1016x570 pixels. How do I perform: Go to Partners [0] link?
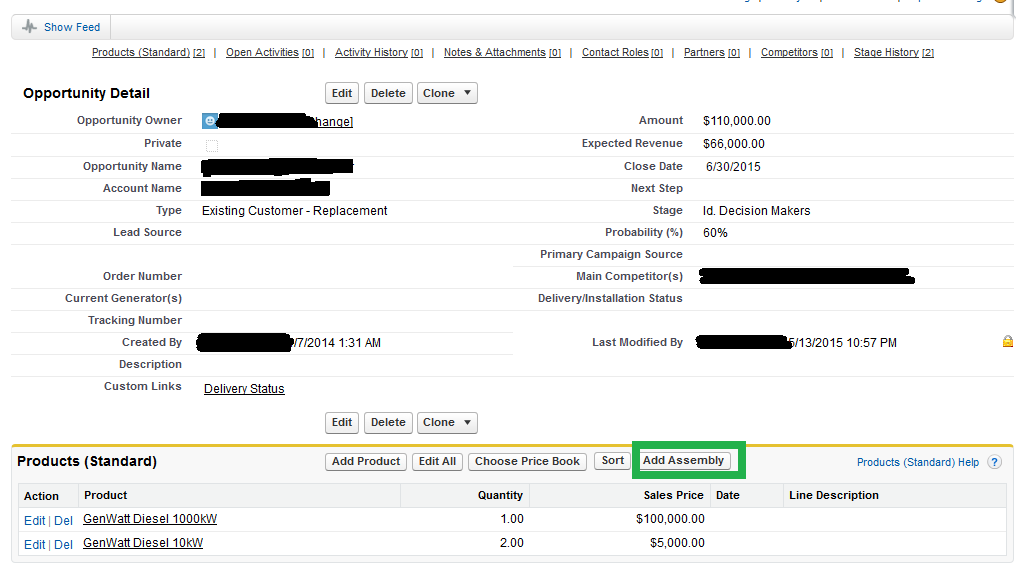[711, 52]
